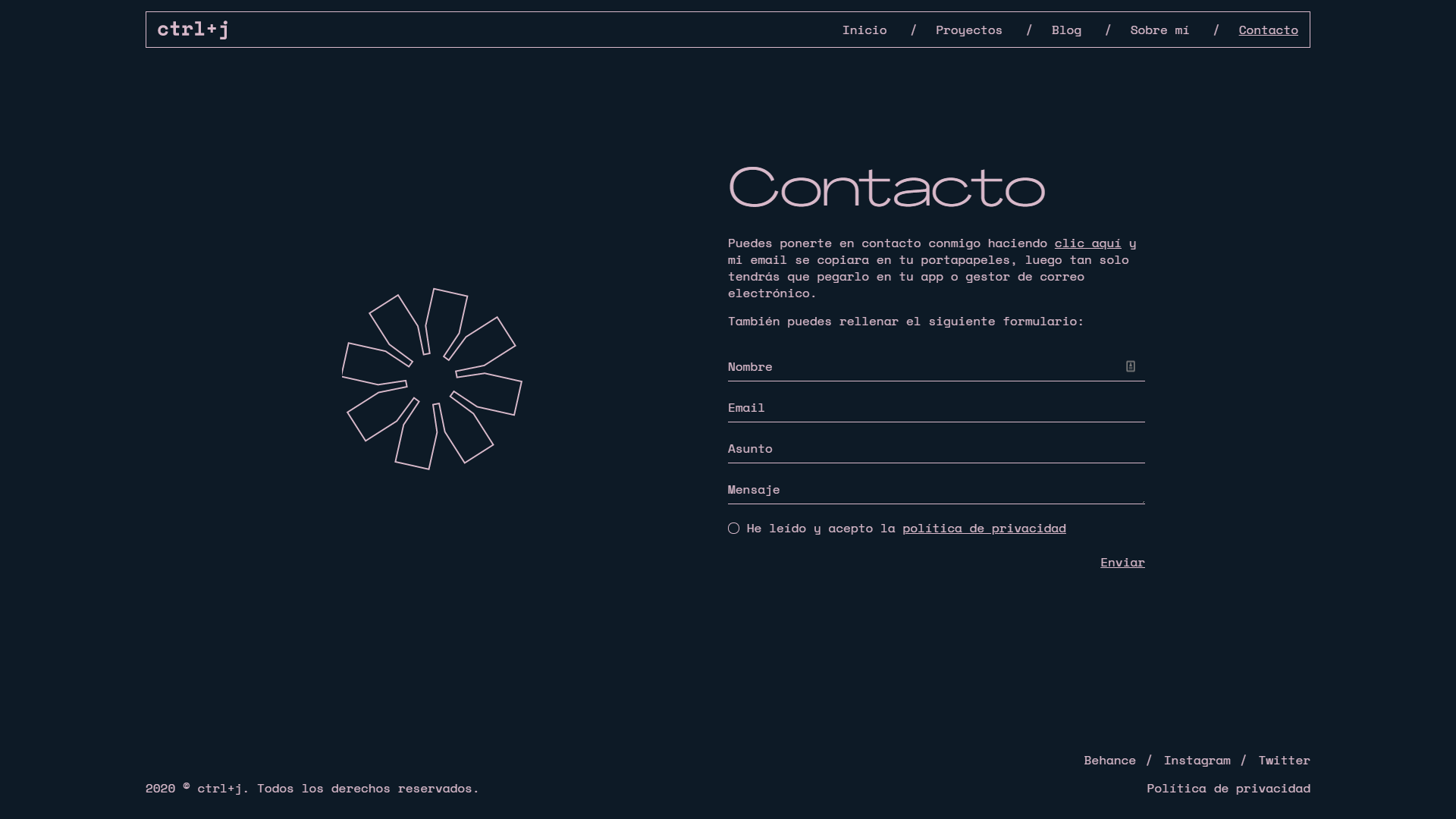Open the Behance footer link

(x=1109, y=760)
